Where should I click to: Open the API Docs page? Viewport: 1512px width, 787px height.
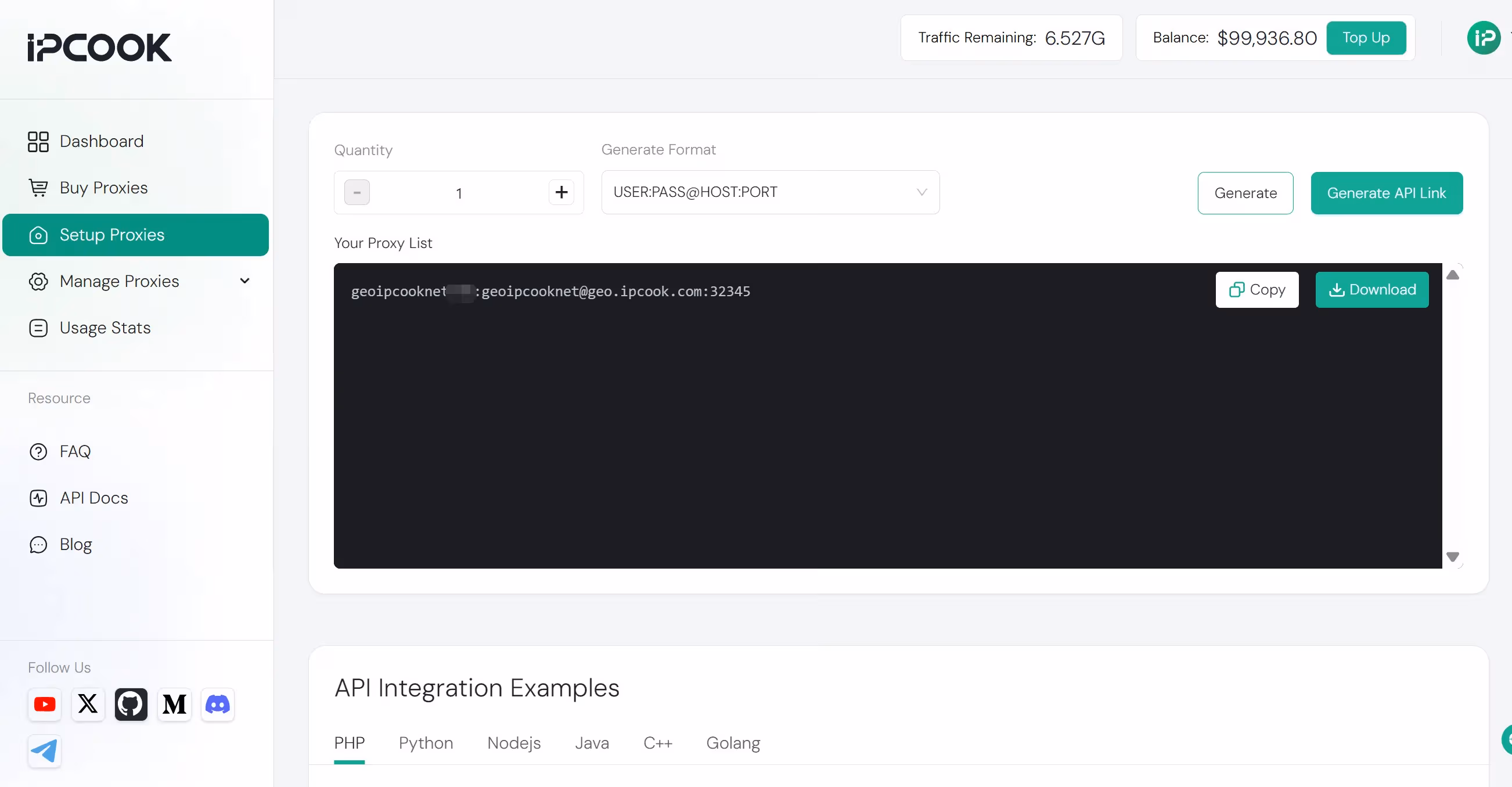(94, 497)
